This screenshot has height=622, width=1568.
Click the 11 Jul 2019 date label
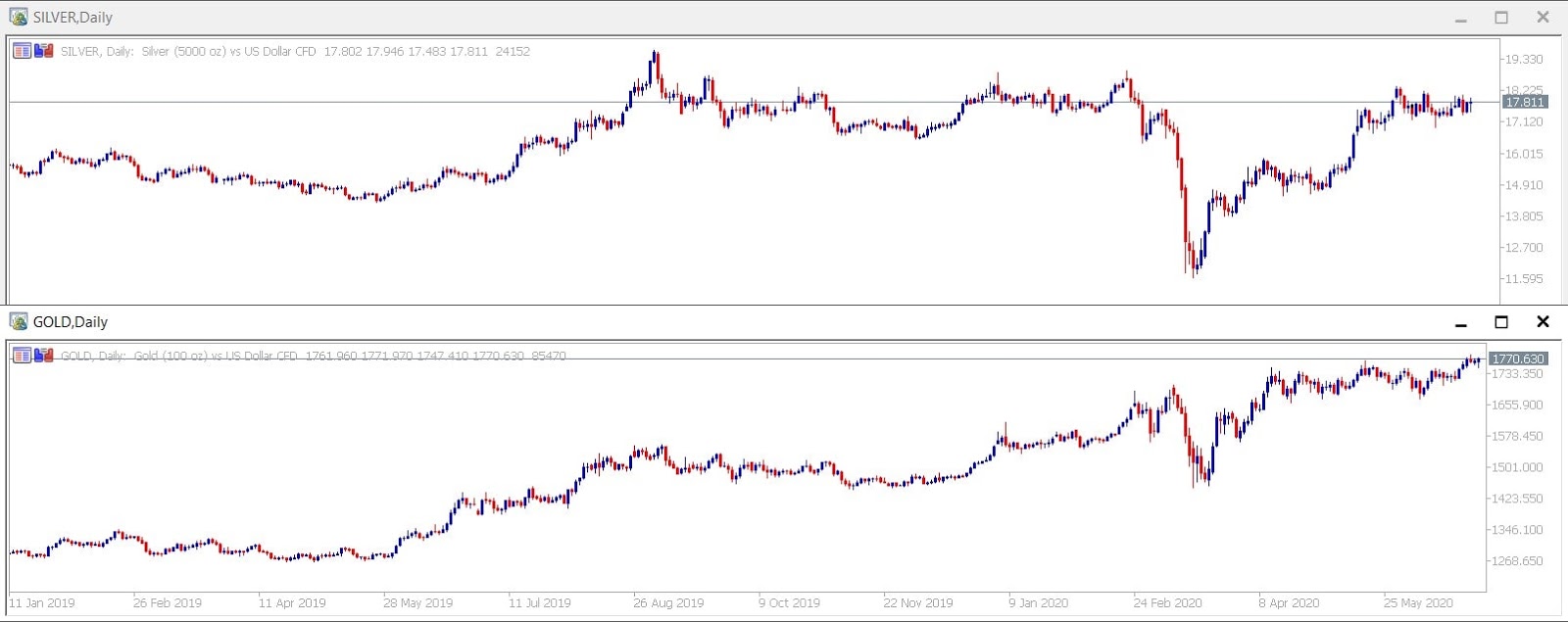point(540,603)
